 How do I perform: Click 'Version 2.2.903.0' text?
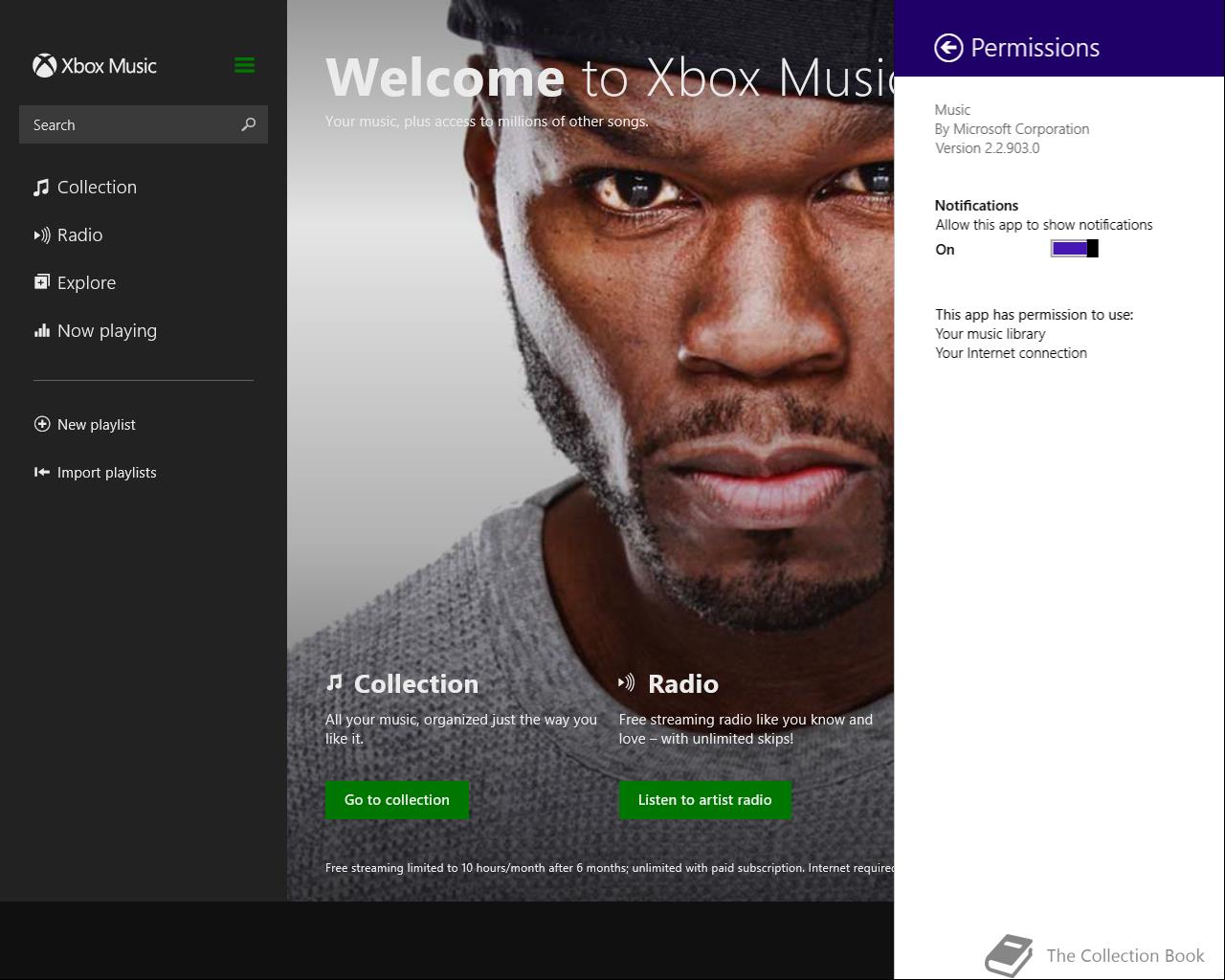[987, 148]
